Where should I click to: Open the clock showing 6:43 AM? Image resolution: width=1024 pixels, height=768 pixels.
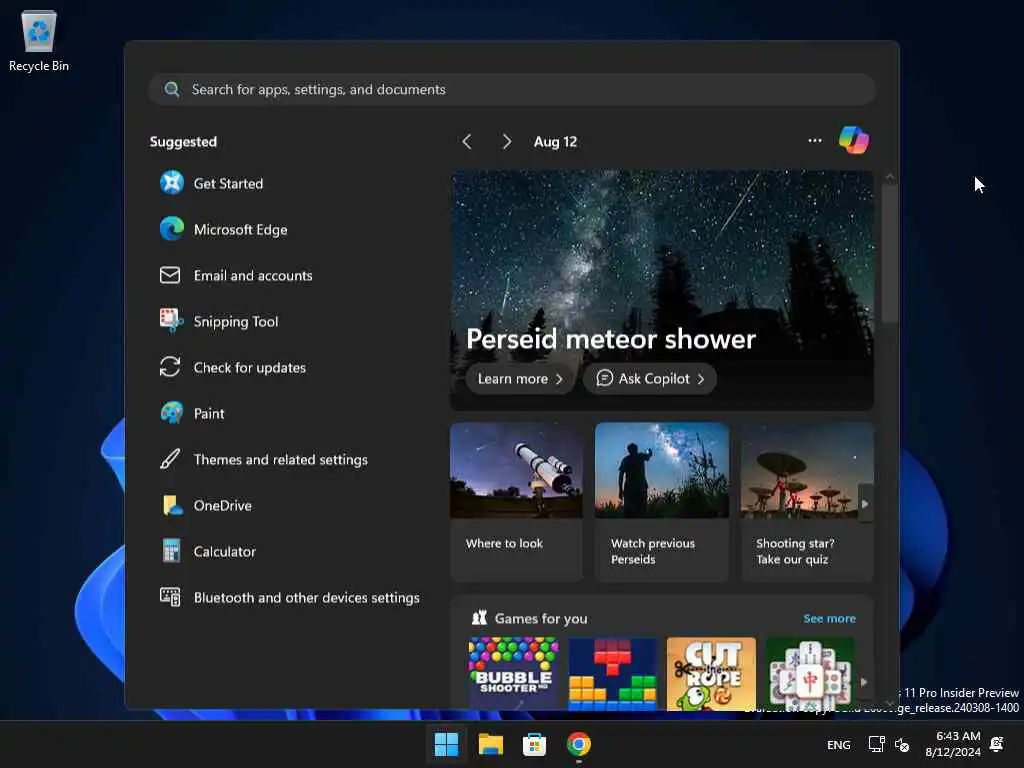click(x=953, y=744)
